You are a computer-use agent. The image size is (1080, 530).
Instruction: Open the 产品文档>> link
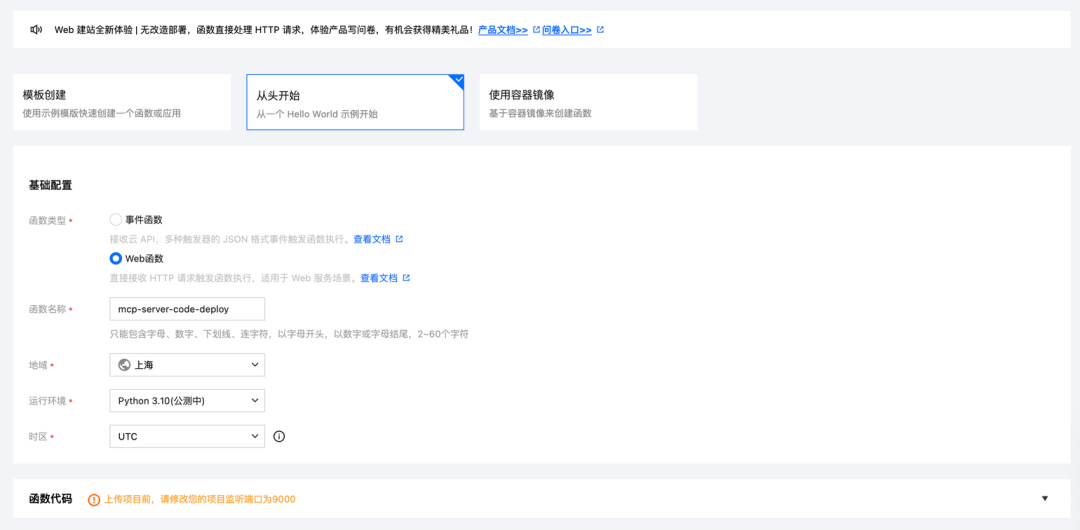(503, 30)
